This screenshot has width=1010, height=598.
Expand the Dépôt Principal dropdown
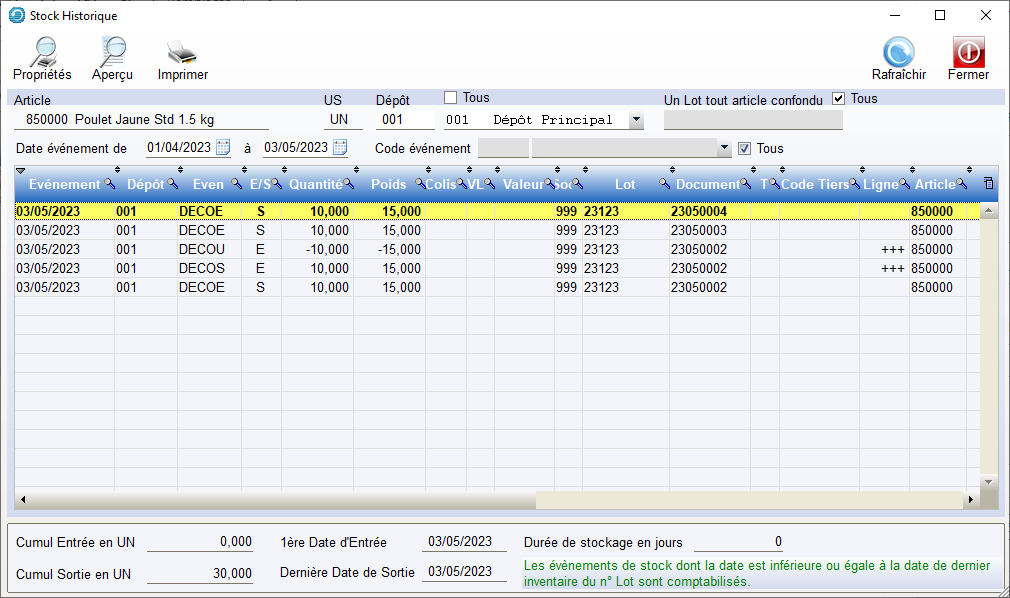636,120
